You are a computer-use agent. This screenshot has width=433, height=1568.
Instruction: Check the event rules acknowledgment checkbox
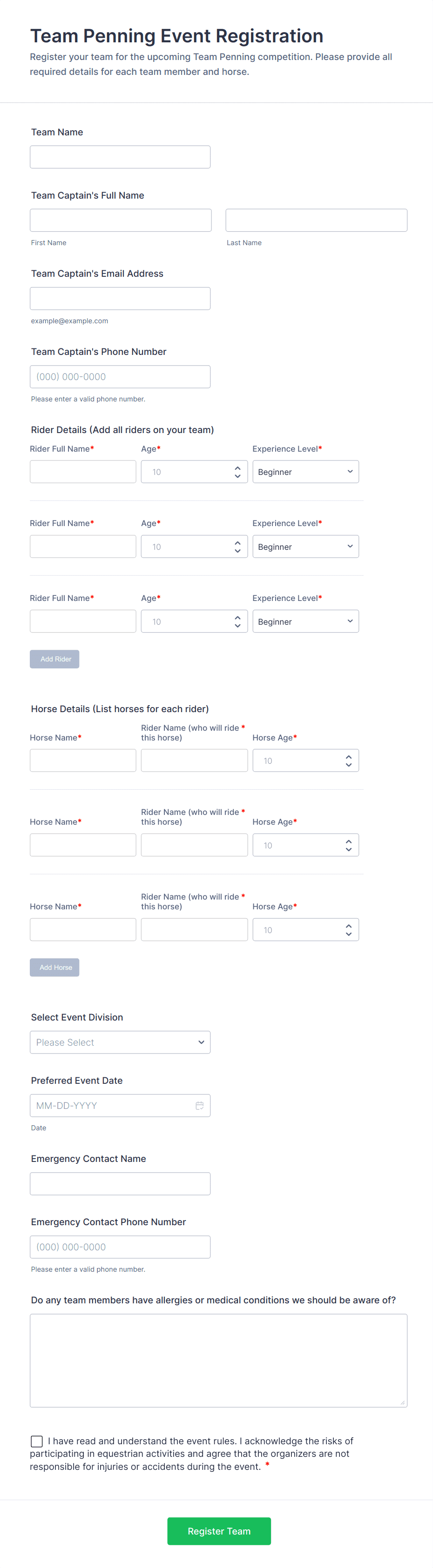(x=36, y=1441)
